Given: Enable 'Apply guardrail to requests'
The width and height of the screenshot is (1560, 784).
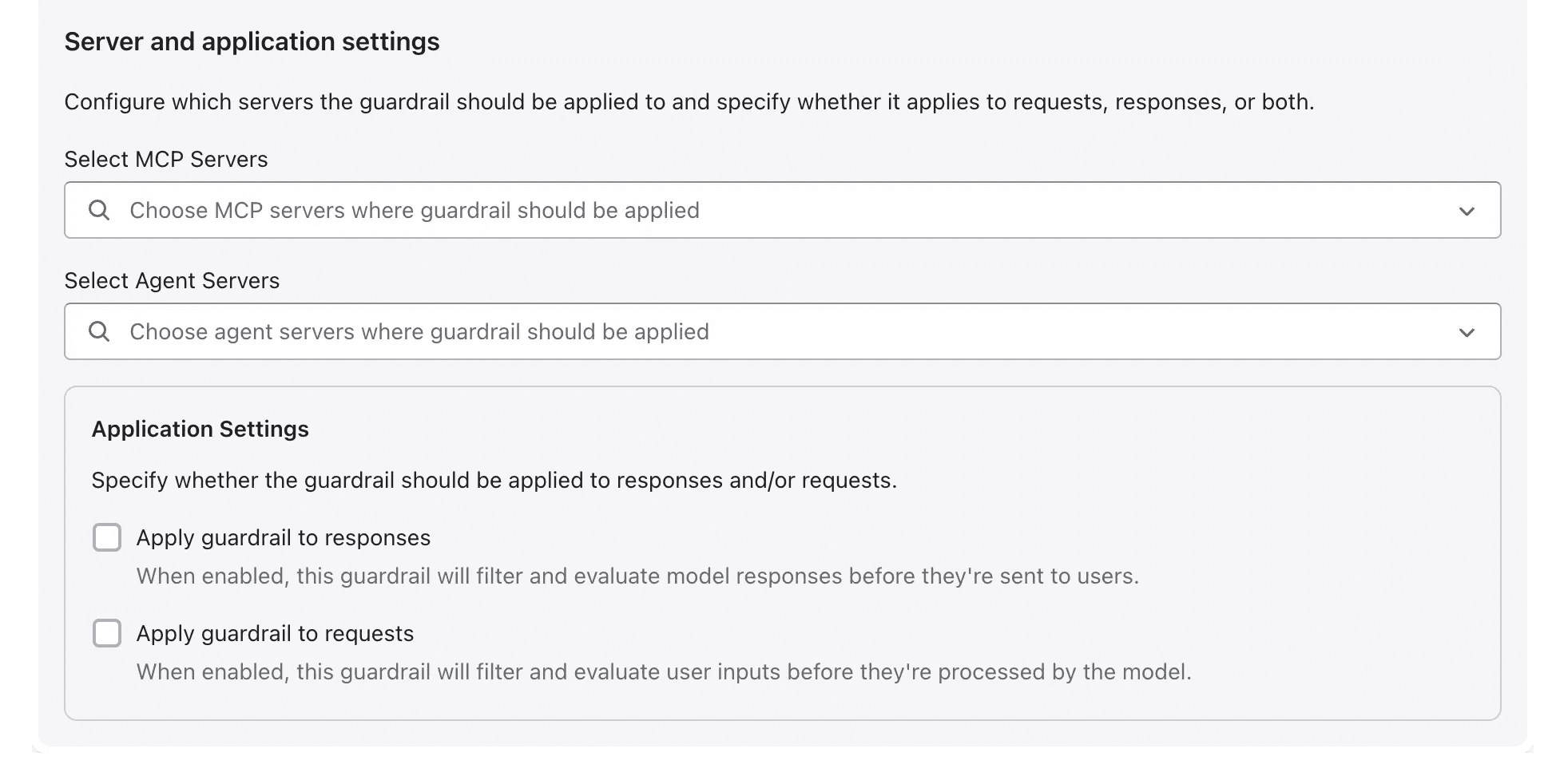Looking at the screenshot, I should coord(106,632).
